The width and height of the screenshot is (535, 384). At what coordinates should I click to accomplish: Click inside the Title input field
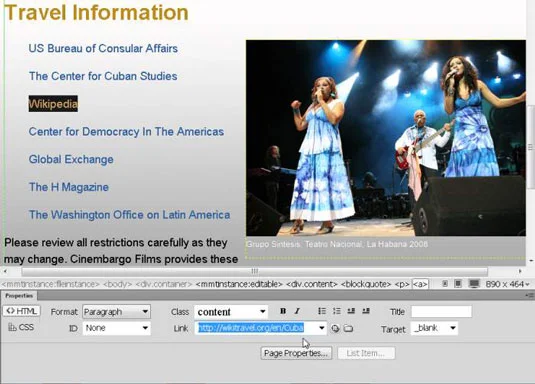click(x=441, y=312)
